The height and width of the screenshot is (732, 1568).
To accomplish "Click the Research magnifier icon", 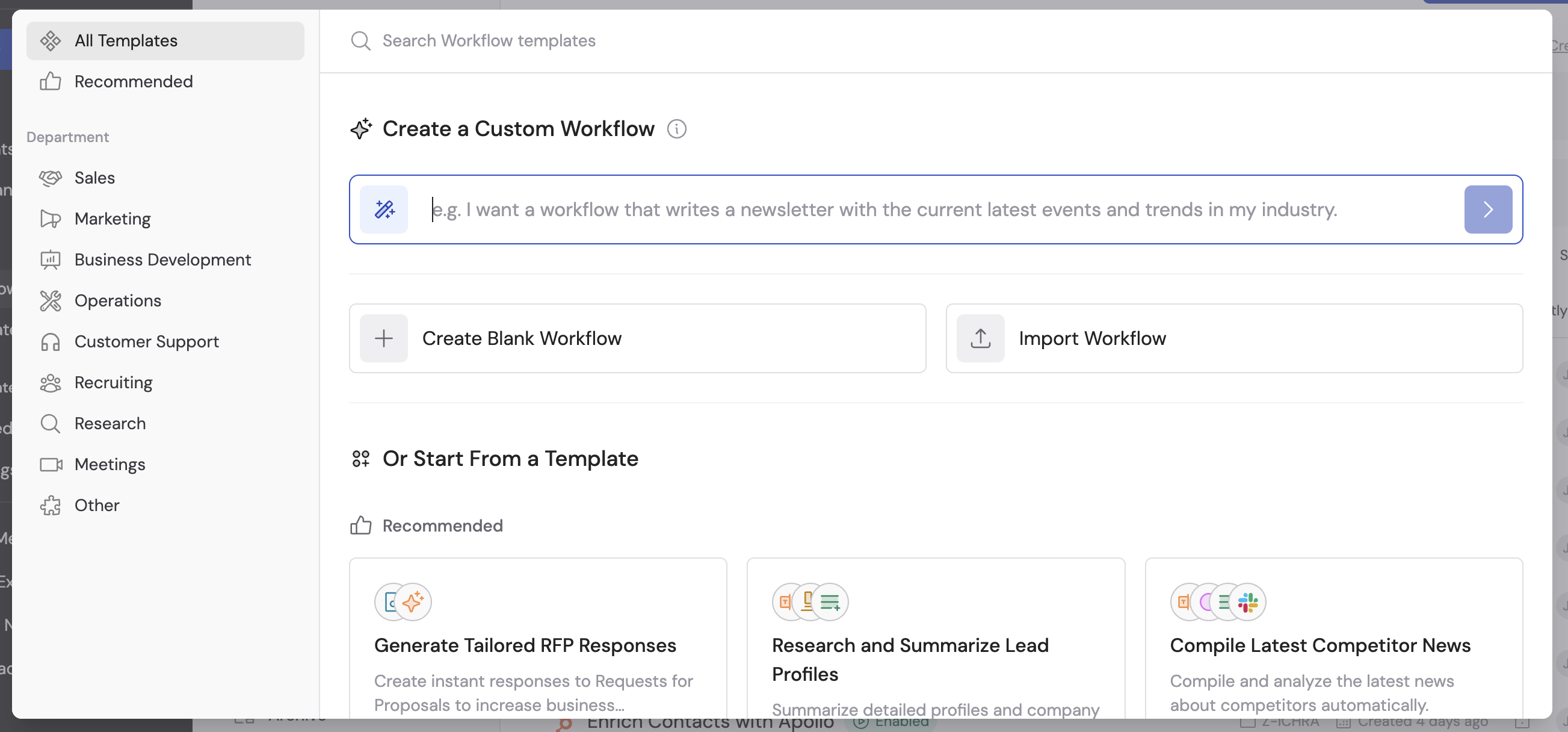I will [51, 423].
